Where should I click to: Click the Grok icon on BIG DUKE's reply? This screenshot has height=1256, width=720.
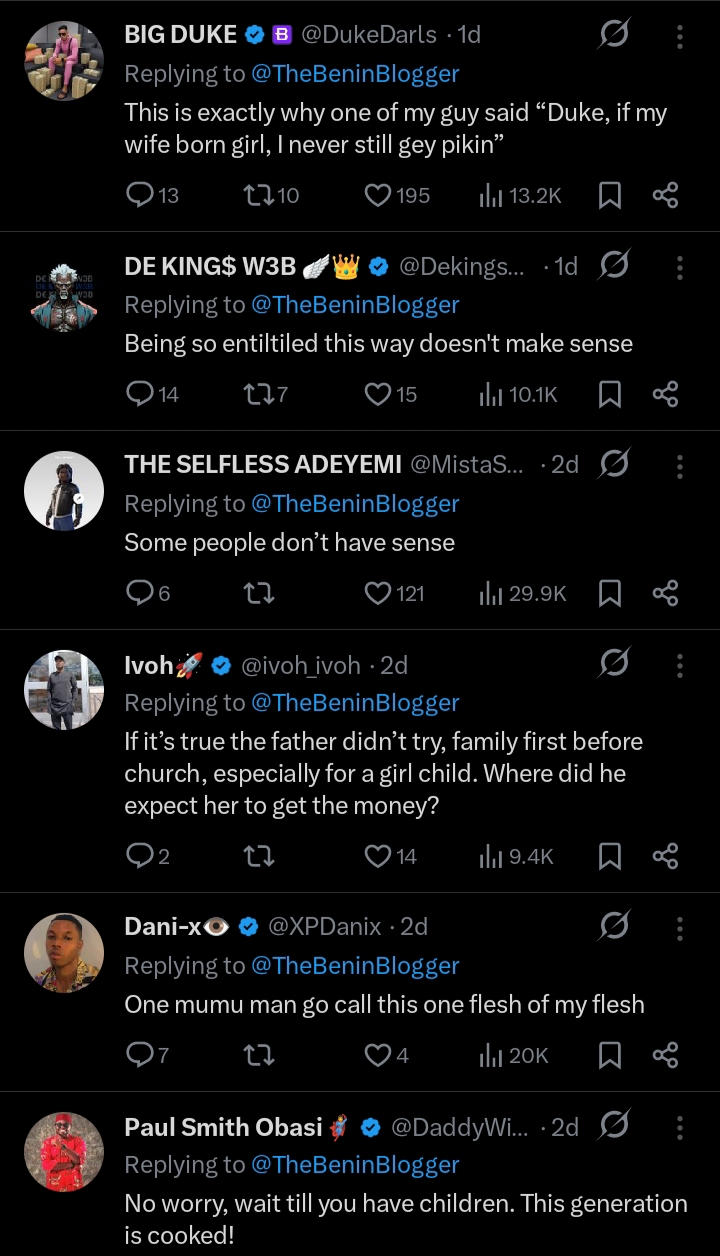(x=613, y=35)
